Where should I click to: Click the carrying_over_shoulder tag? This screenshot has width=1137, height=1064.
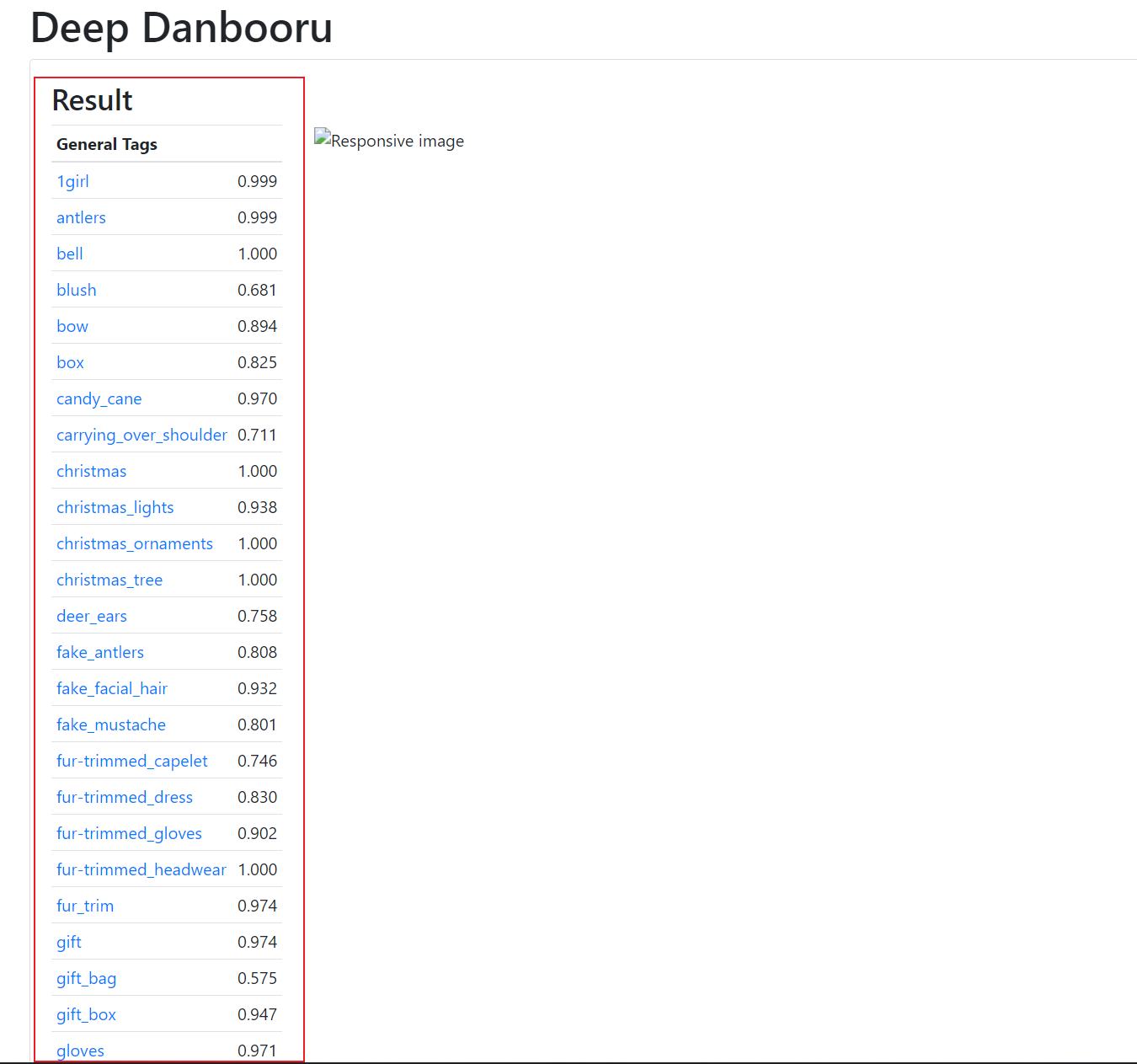coord(141,435)
